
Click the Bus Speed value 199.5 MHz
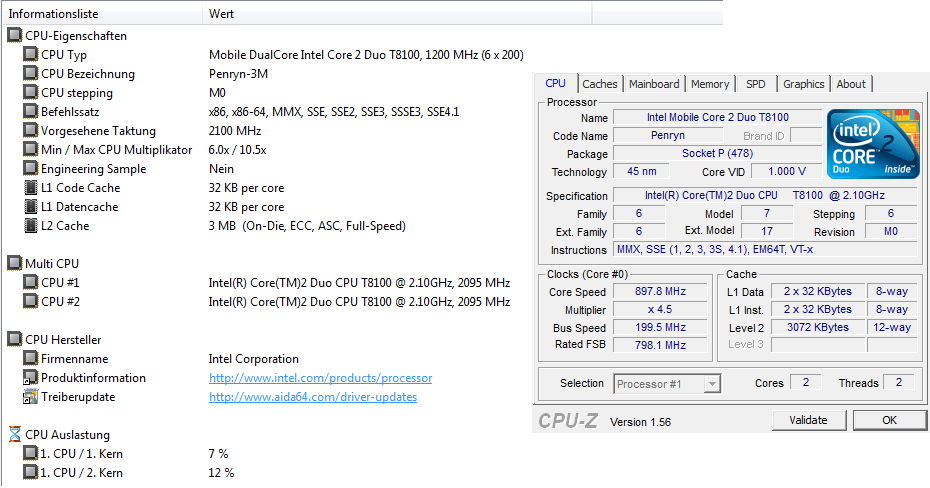[660, 327]
